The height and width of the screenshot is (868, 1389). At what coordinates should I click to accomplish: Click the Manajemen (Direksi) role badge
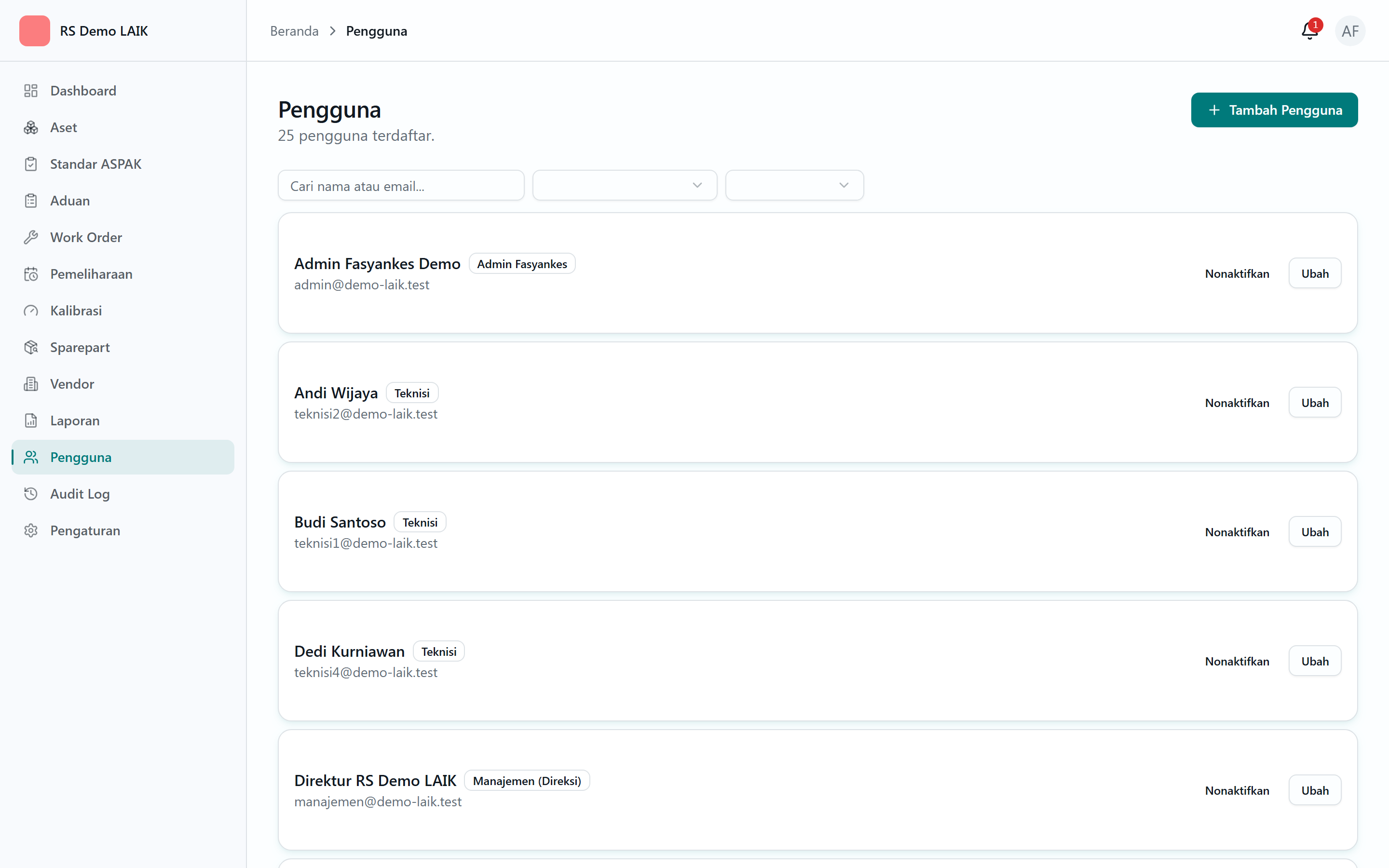coord(527,780)
